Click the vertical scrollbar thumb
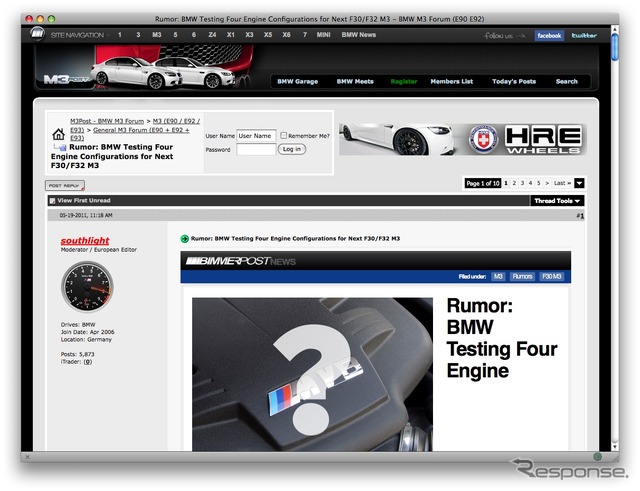The width and height of the screenshot is (640, 491). click(x=615, y=48)
